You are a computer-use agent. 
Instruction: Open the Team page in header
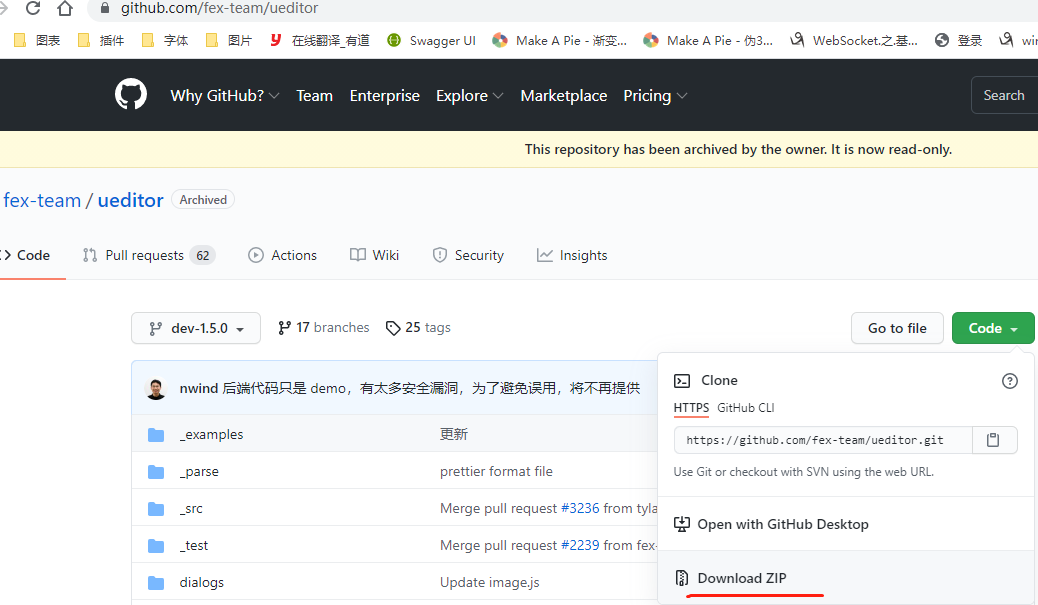pyautogui.click(x=314, y=96)
